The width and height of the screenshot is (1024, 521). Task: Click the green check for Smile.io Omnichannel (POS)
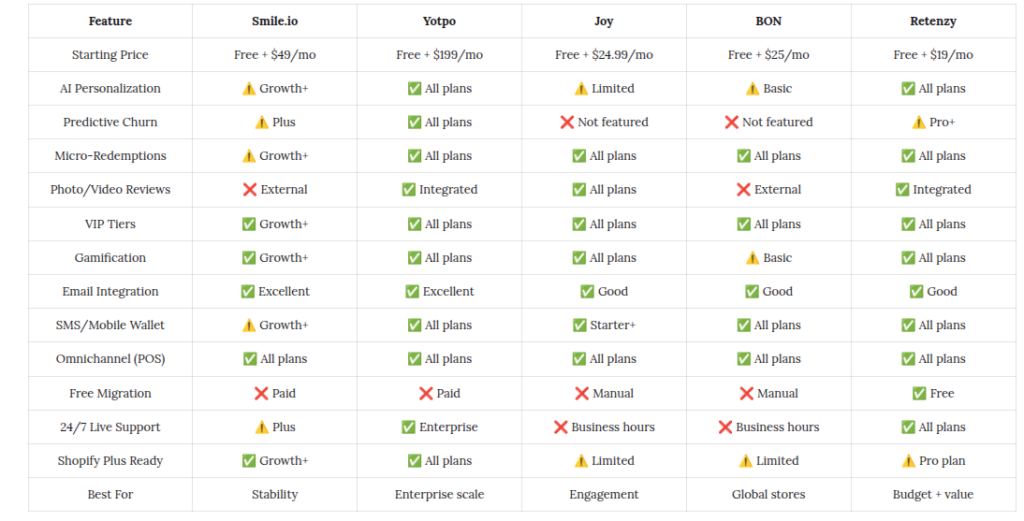[x=249, y=358]
